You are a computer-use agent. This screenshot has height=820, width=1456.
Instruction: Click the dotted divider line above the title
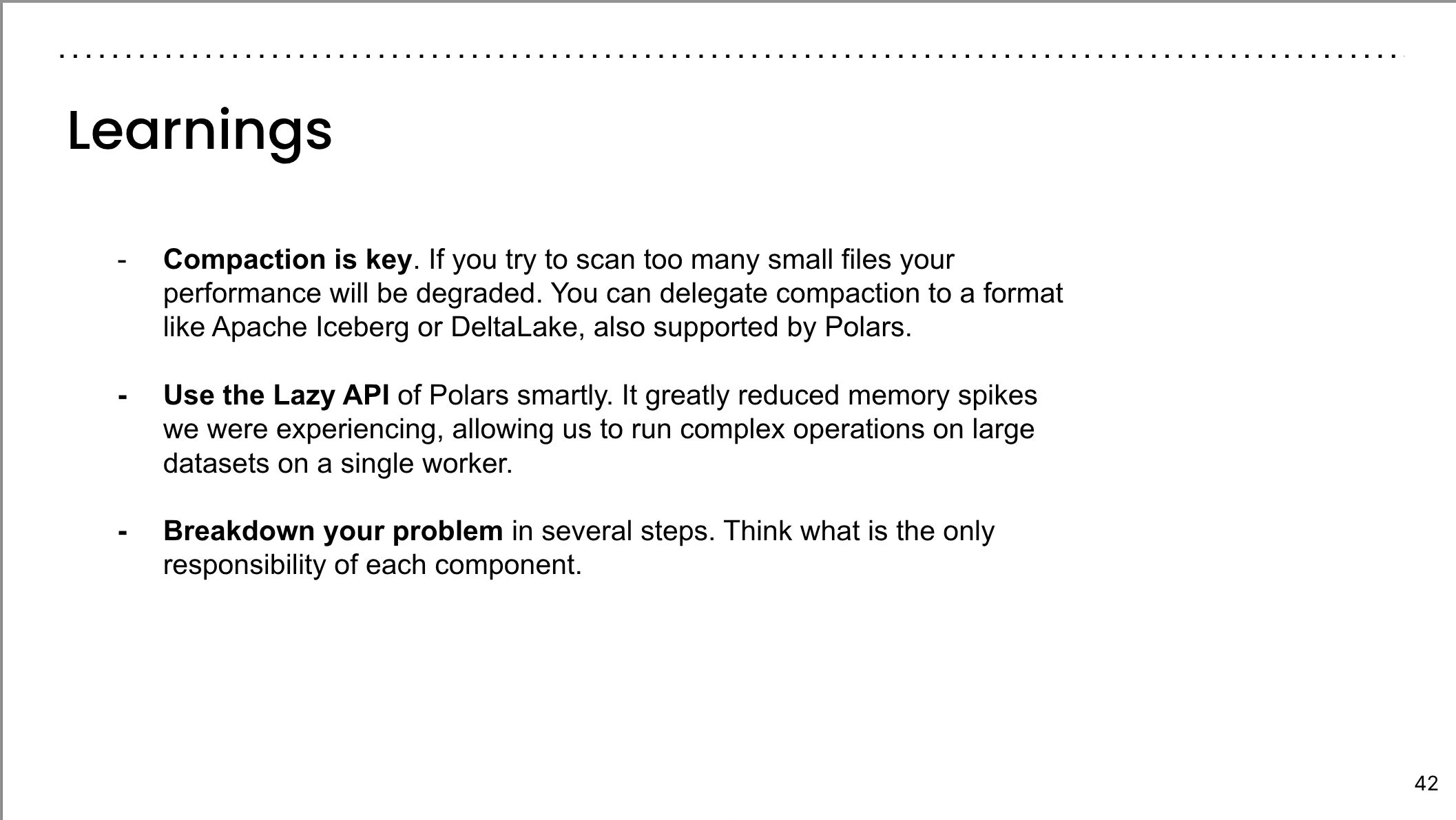[730, 56]
